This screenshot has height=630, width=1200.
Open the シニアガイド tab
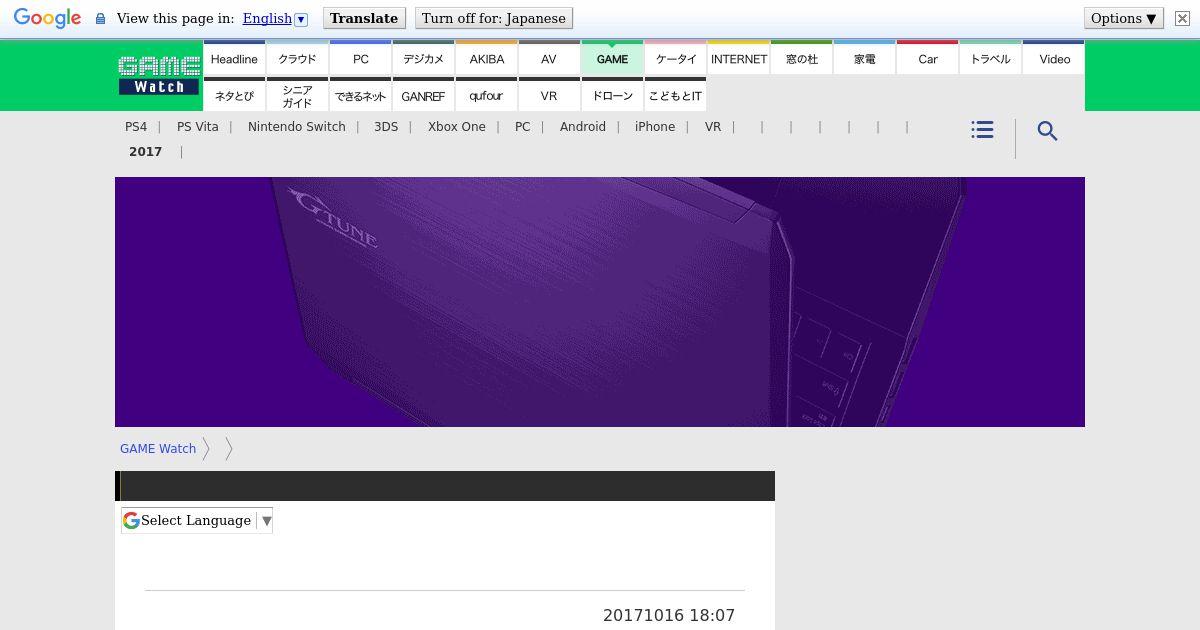pos(297,95)
